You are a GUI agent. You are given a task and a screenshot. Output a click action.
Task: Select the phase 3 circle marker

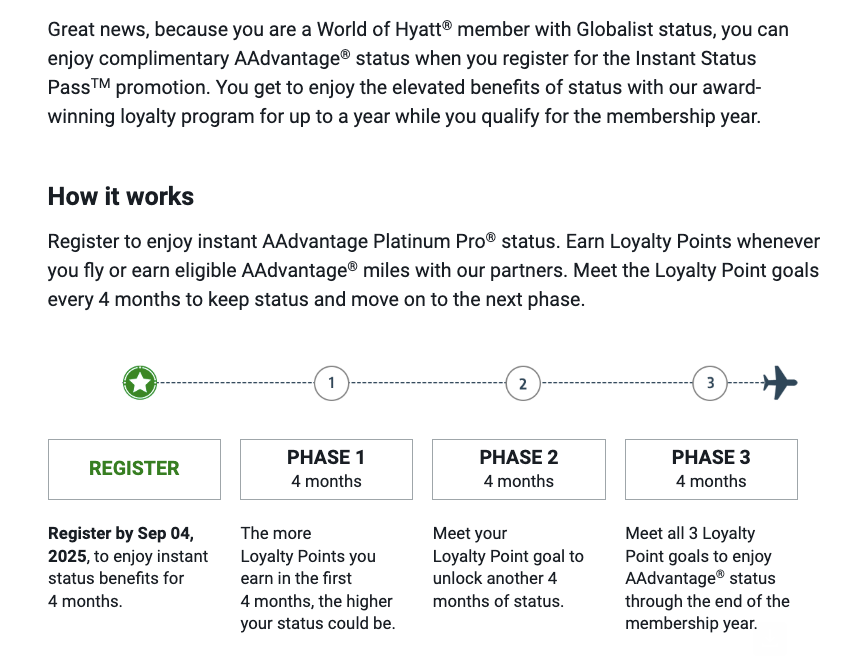710,383
